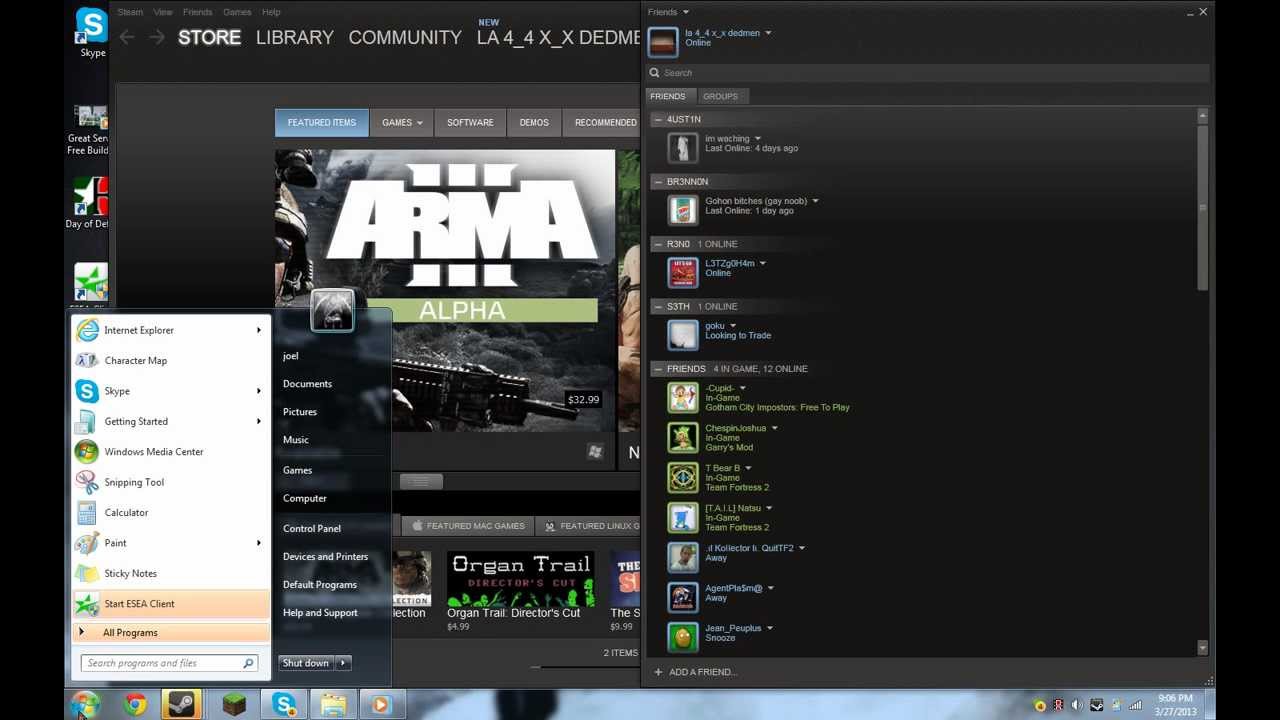Open Windows Explorer from the taskbar
The height and width of the screenshot is (720, 1280).
(333, 705)
